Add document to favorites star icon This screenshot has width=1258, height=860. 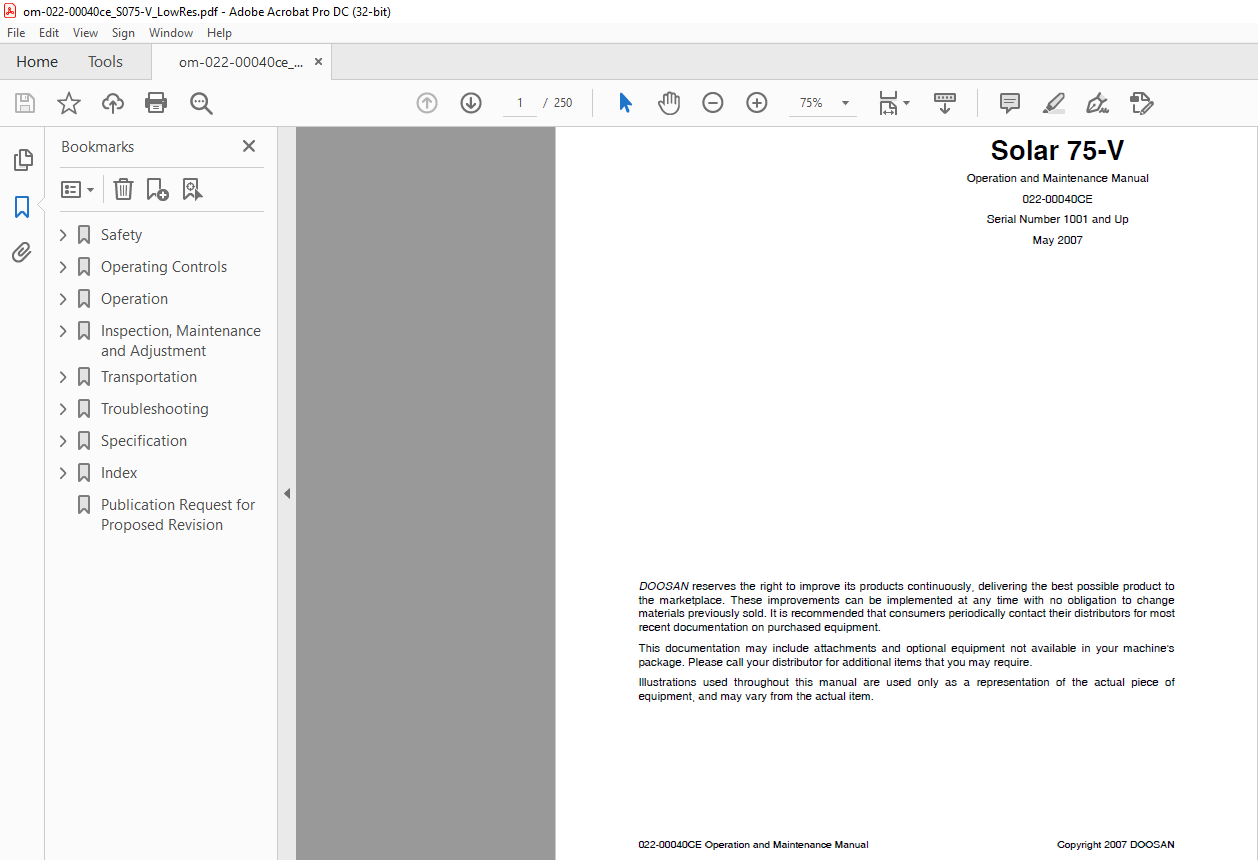point(69,103)
